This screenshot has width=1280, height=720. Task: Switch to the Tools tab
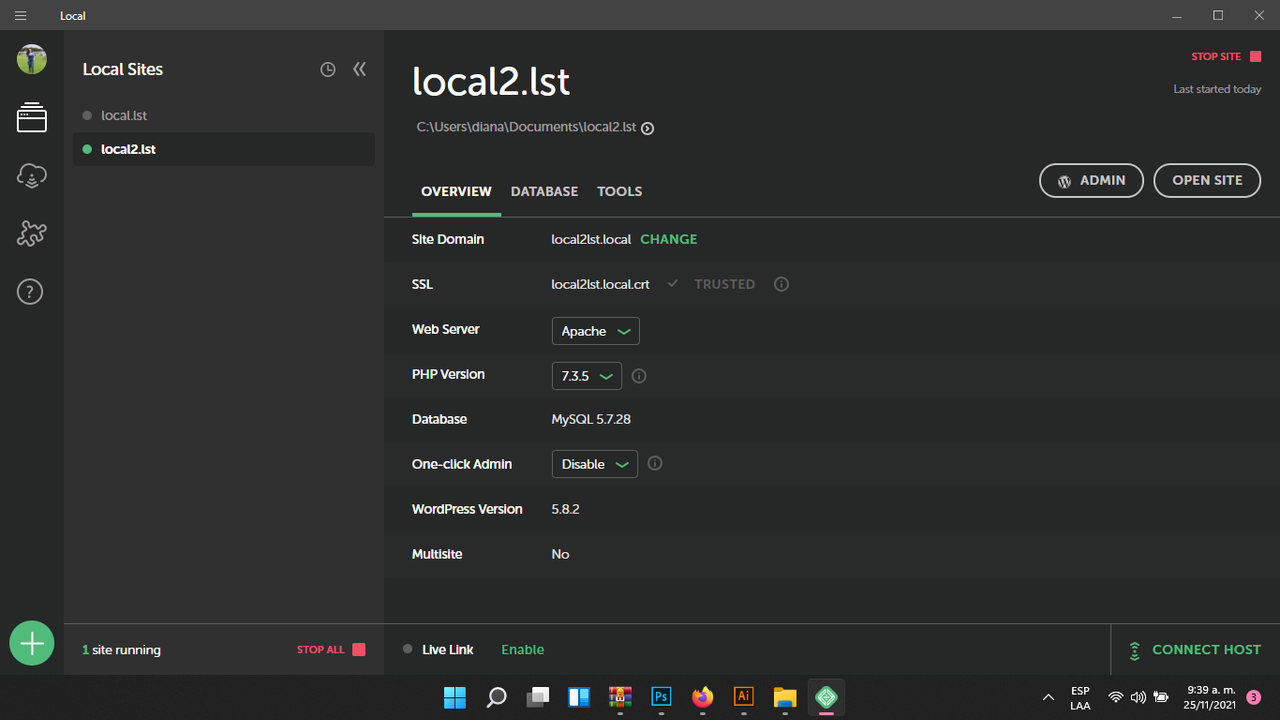tap(620, 191)
